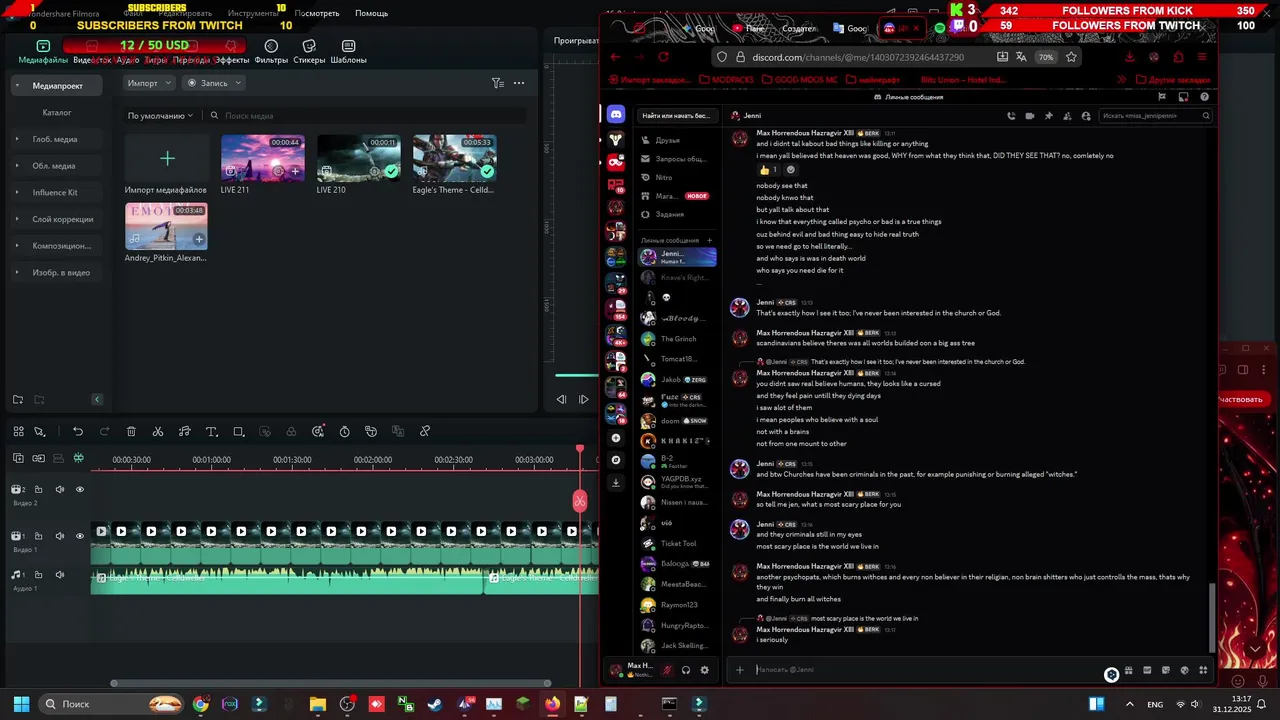Click Найти или начать беседу button

pos(677,116)
